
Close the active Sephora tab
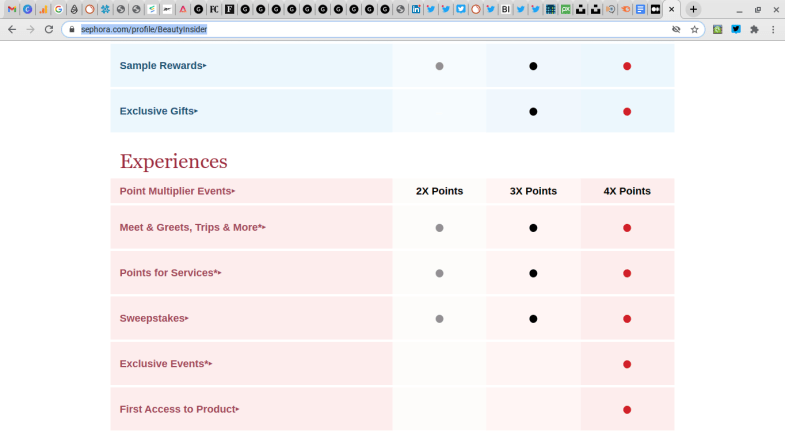pos(671,9)
